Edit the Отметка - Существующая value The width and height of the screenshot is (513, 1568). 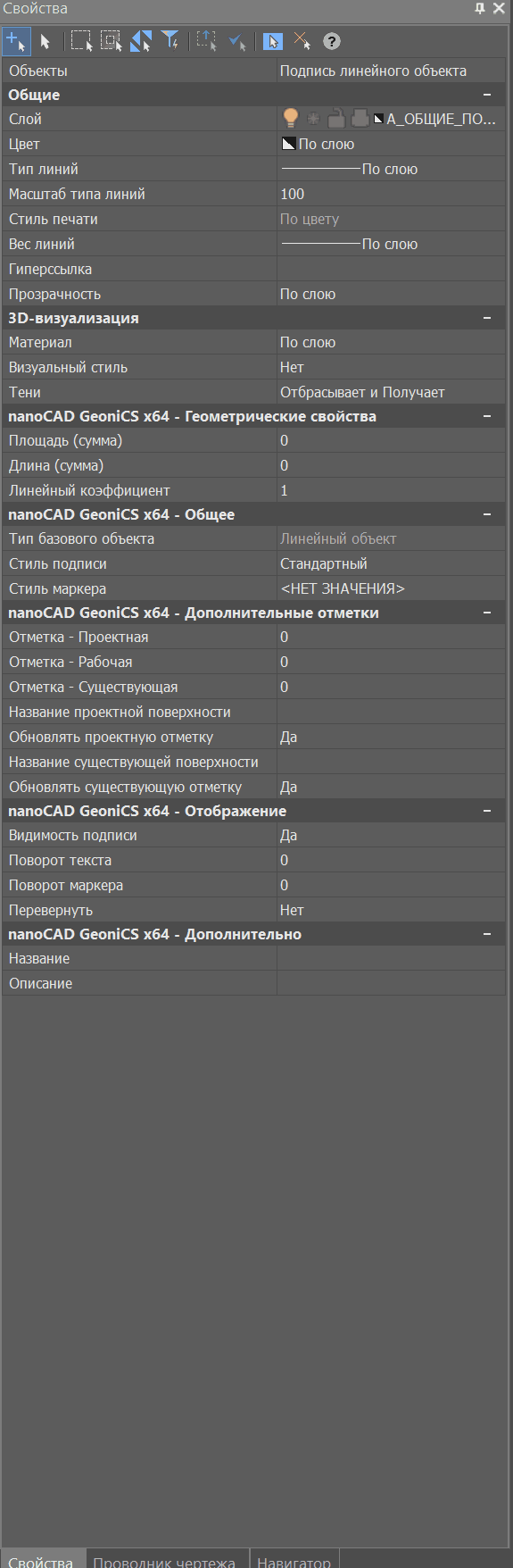click(391, 687)
